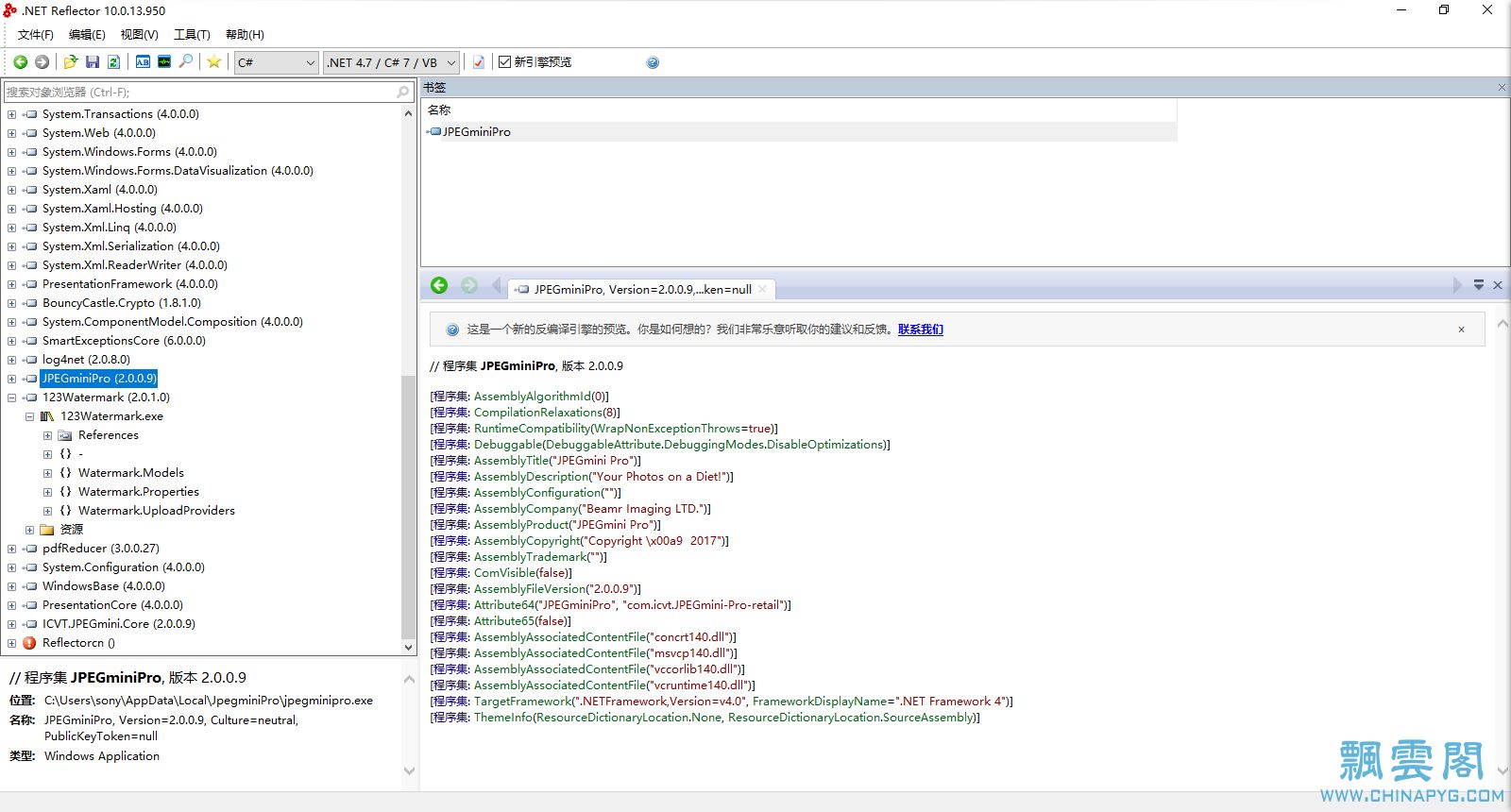This screenshot has width=1511, height=812.
Task: Open the C# language dropdown
Action: [276, 62]
